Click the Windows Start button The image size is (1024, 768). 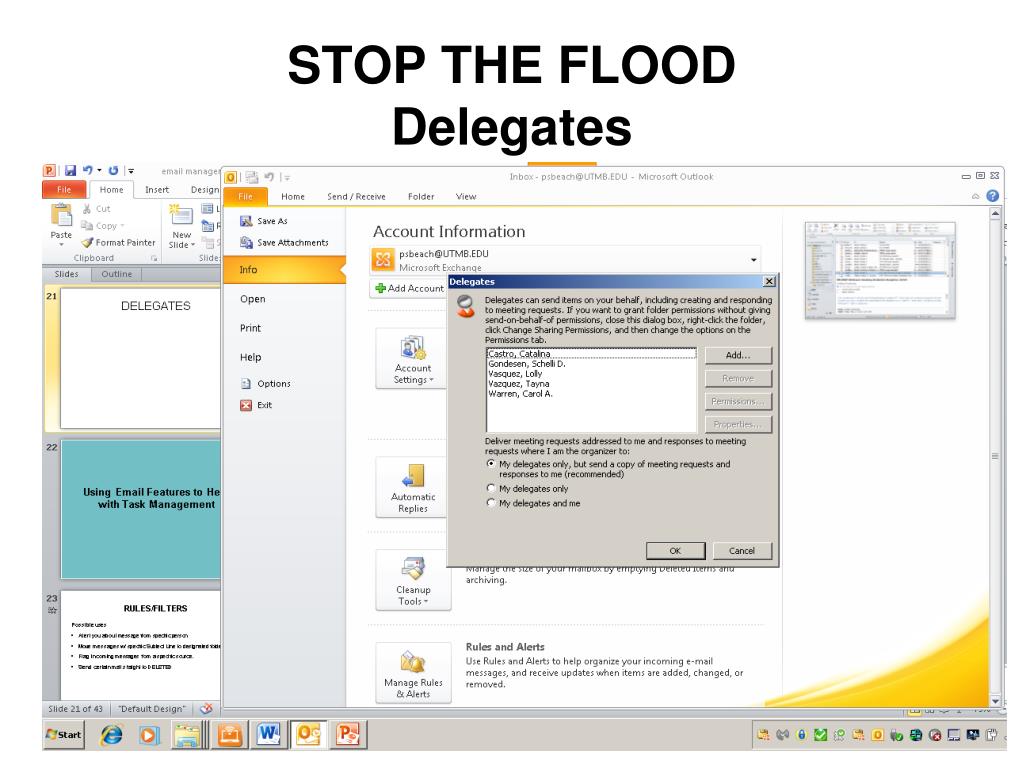[x=64, y=735]
